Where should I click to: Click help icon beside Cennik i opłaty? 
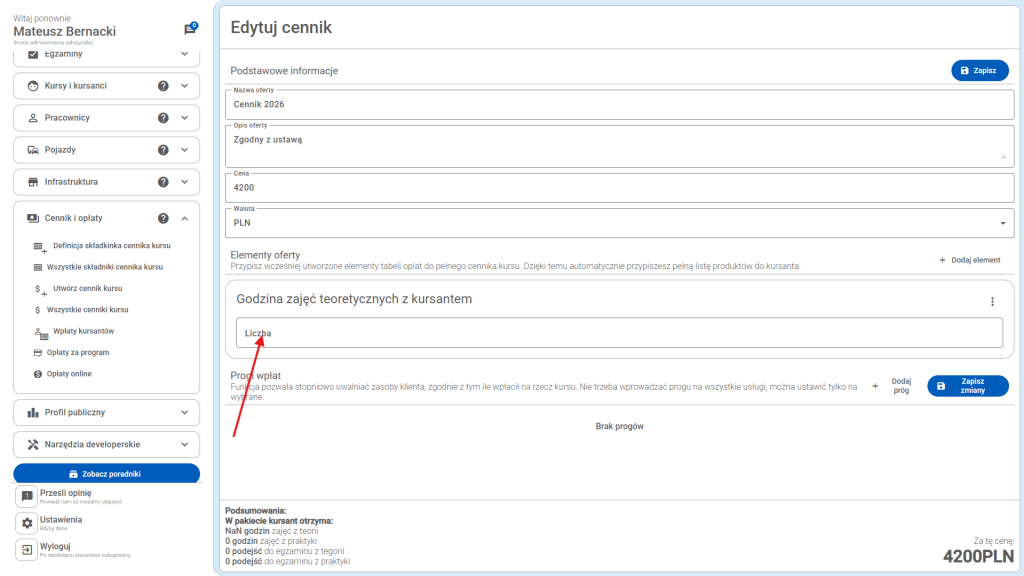click(163, 218)
